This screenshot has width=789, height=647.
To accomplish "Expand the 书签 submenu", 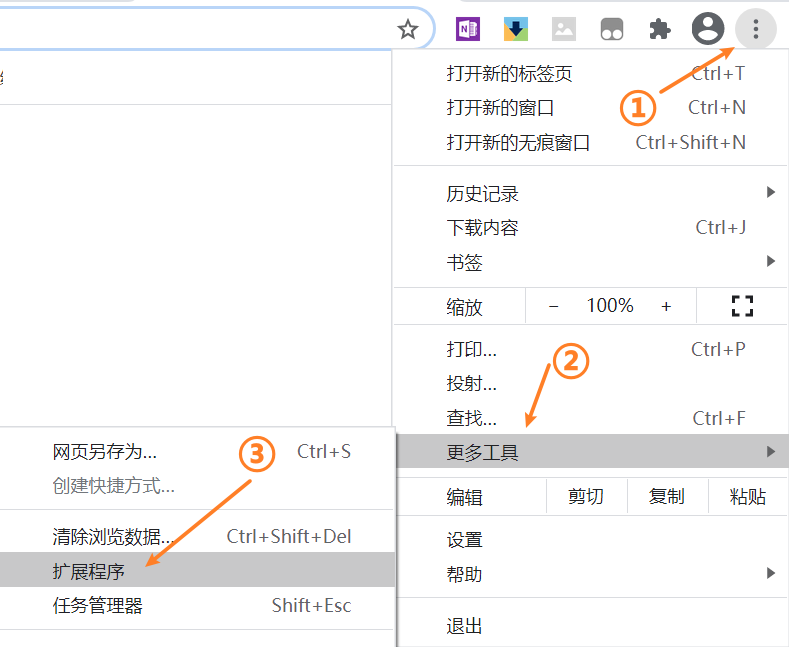I will (591, 263).
